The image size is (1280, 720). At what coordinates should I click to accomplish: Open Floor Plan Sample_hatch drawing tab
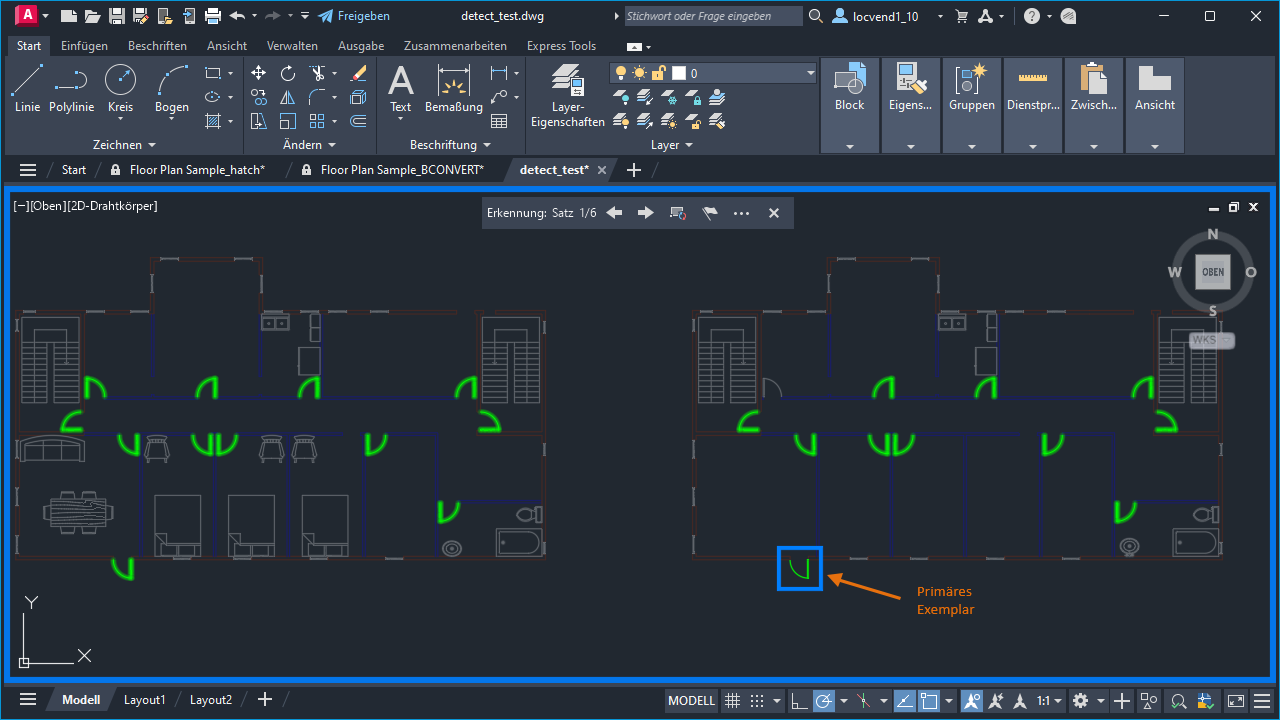tap(196, 170)
